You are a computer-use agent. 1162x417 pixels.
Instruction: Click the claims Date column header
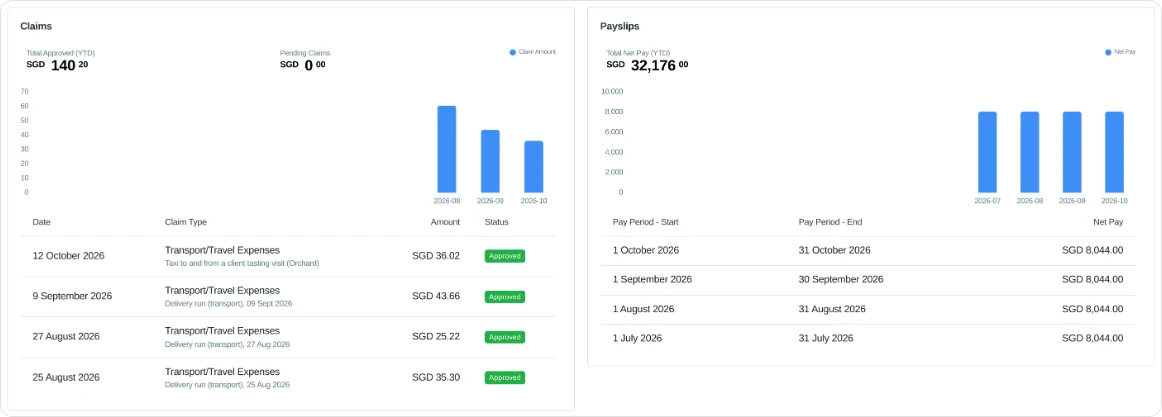click(x=42, y=222)
